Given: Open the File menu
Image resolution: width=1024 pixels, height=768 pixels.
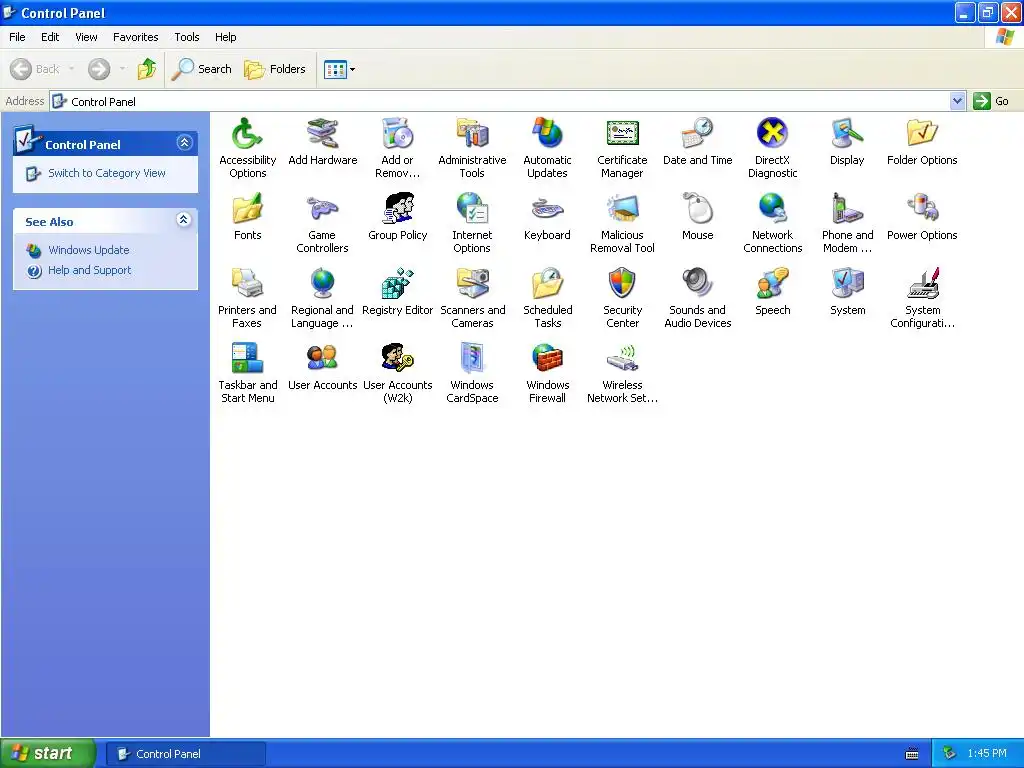Looking at the screenshot, I should click(17, 37).
